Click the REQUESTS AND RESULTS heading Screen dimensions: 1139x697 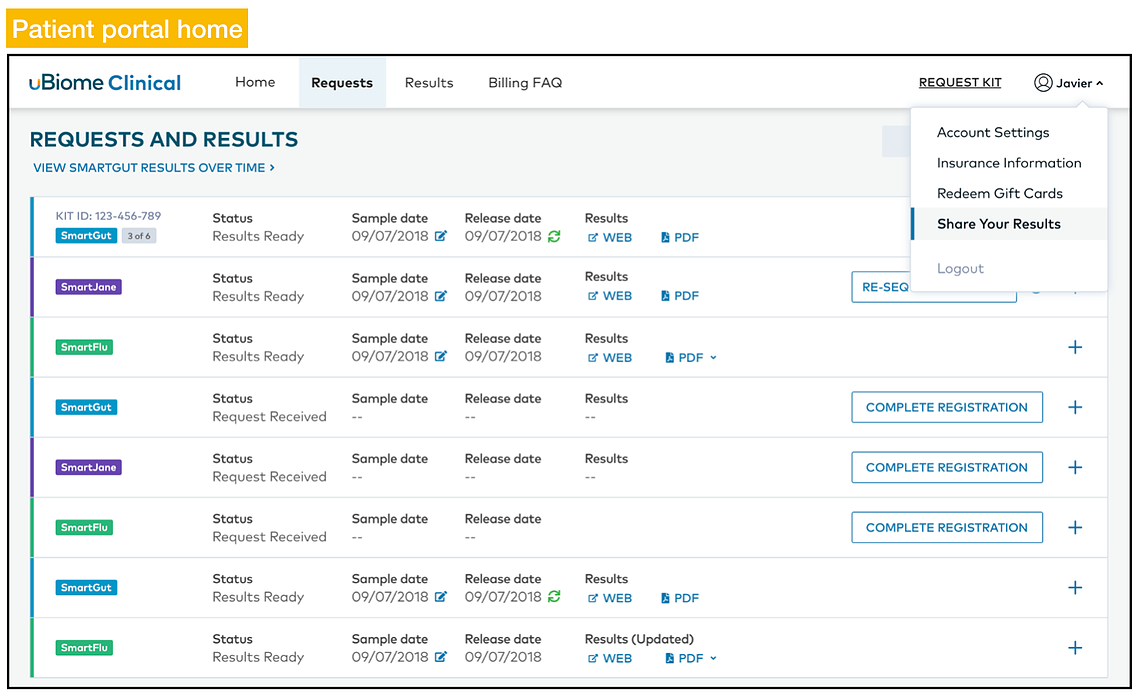[x=164, y=139]
